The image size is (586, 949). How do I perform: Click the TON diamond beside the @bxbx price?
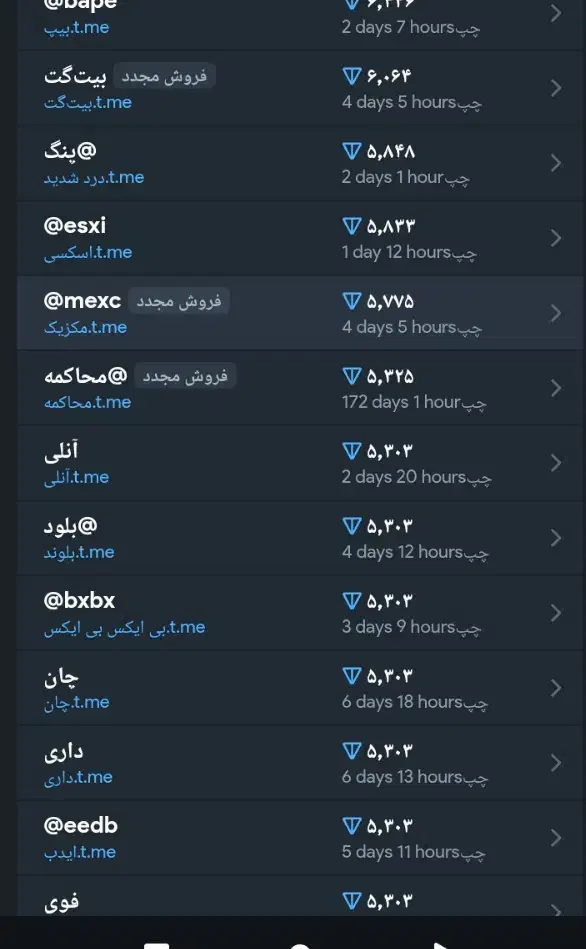click(351, 601)
